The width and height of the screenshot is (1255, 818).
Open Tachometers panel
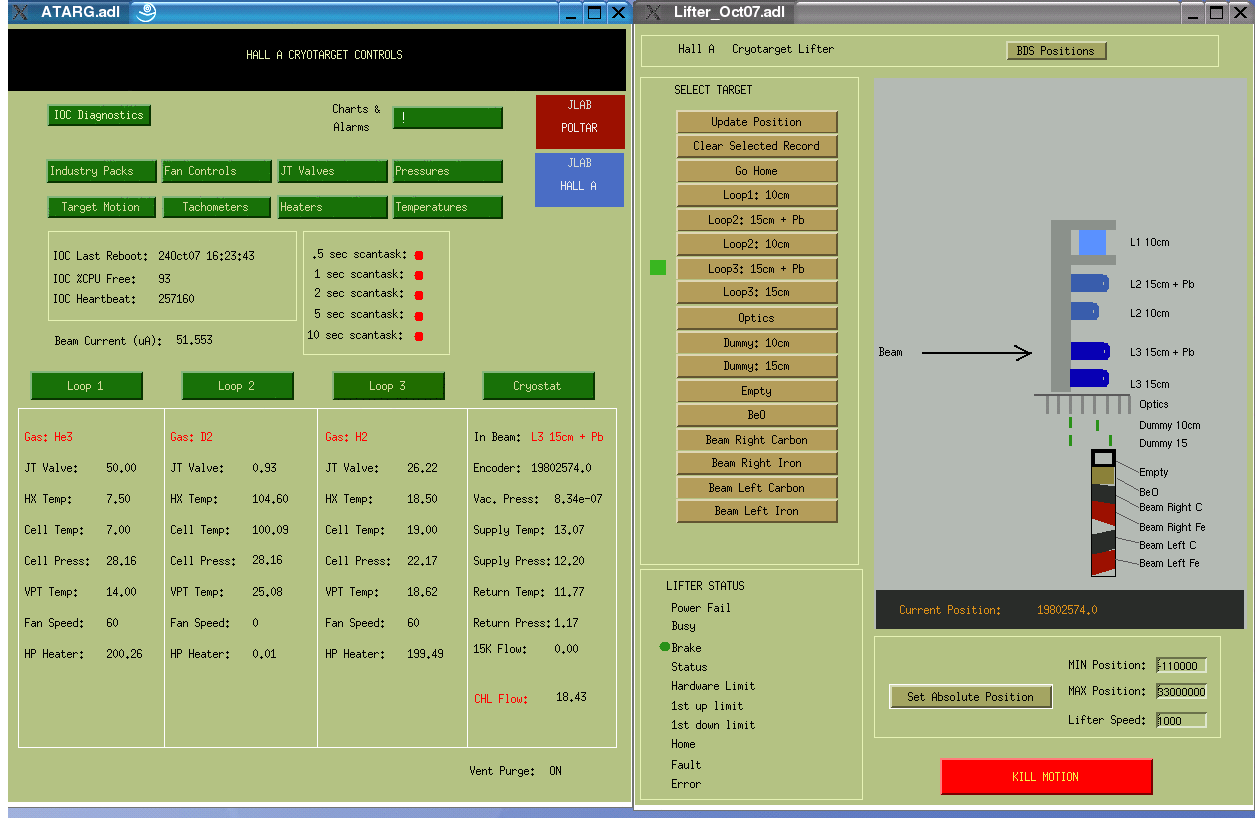(217, 207)
